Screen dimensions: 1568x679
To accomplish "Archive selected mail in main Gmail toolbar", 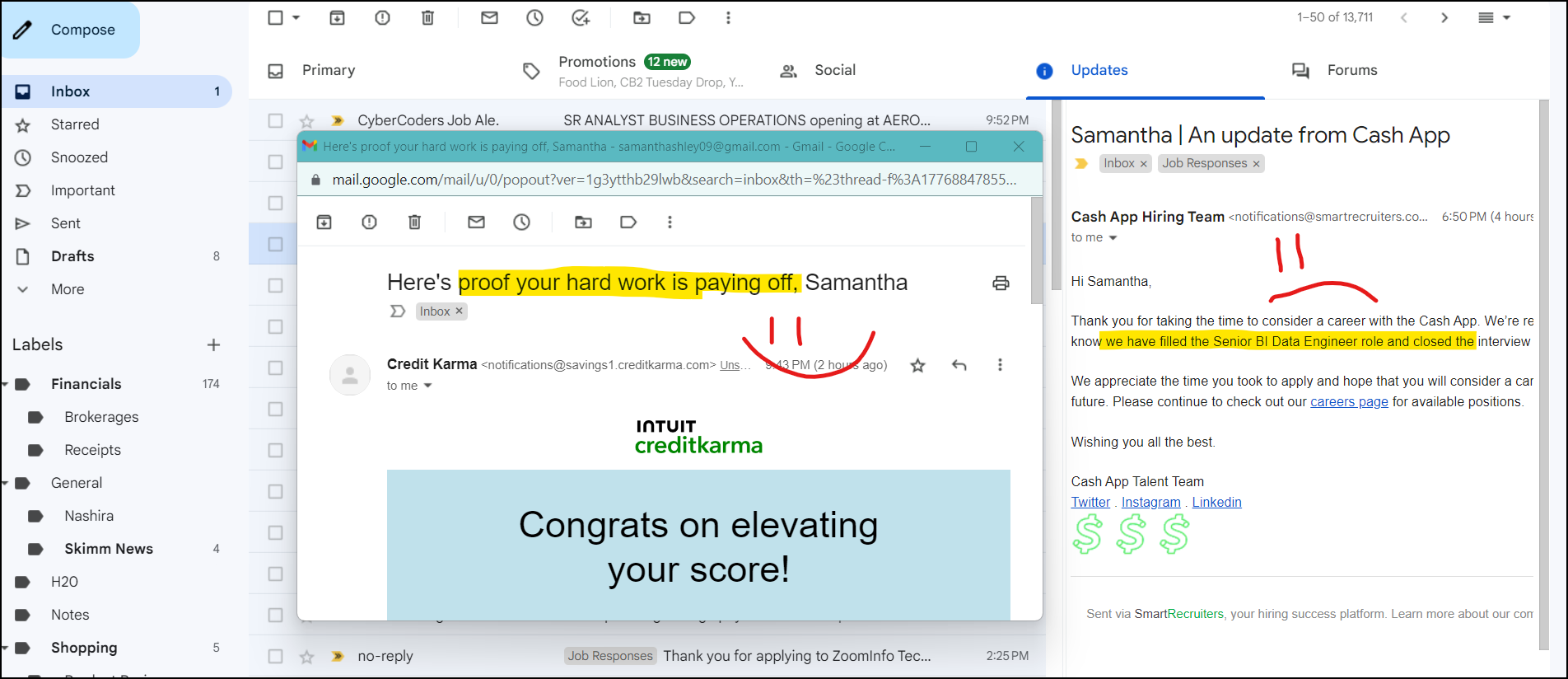I will click(x=337, y=17).
